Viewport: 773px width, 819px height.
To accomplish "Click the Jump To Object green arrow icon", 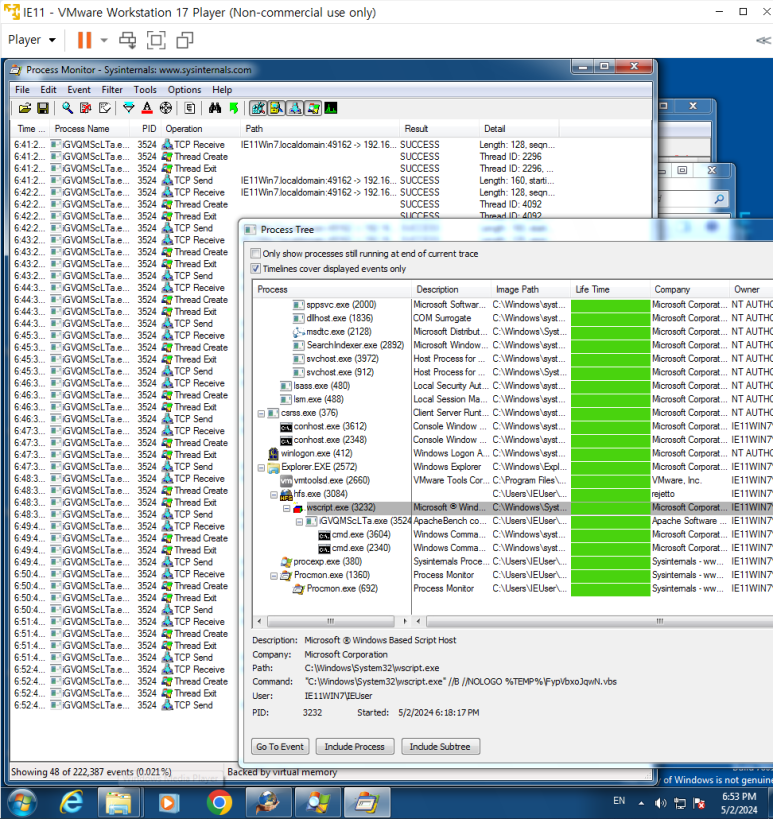I will point(233,108).
